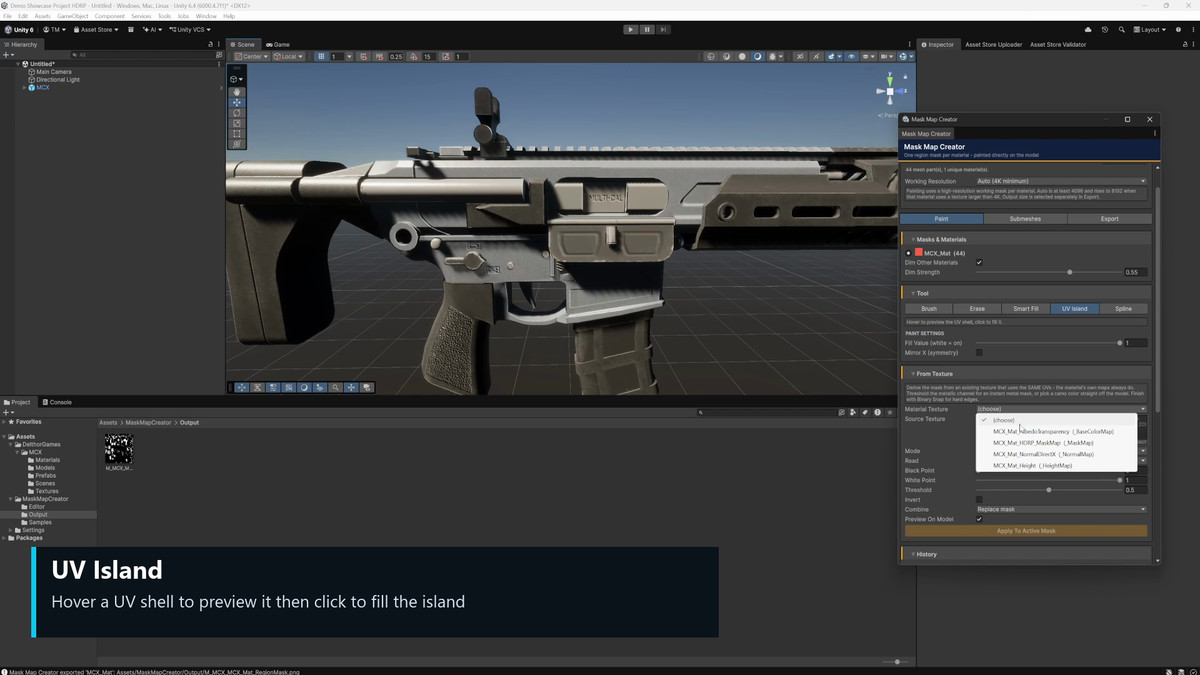Select the Spline tool button
This screenshot has height=675, width=1200.
(x=1123, y=309)
